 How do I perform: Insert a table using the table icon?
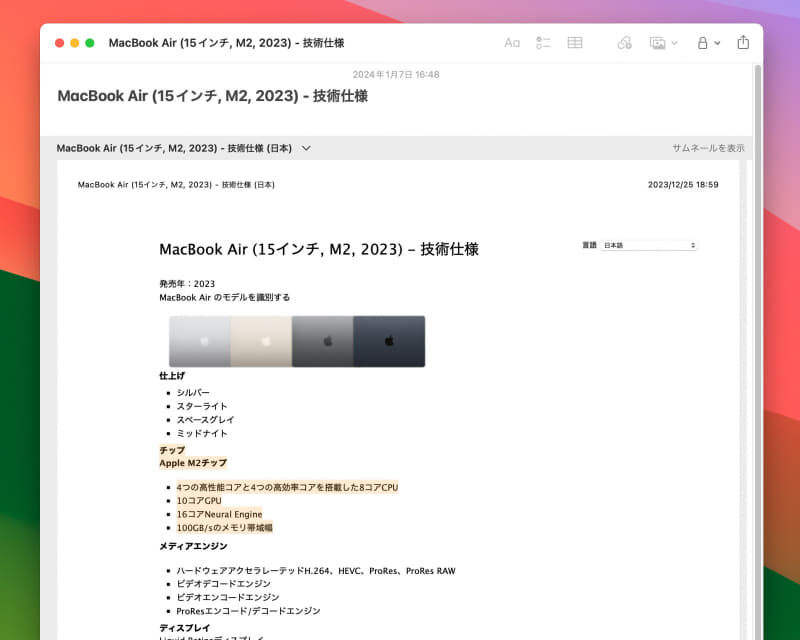tap(575, 42)
